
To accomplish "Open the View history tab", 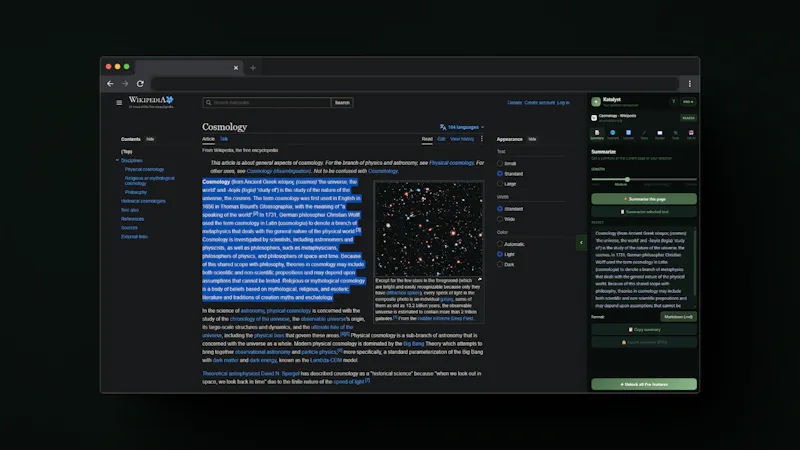I will [x=462, y=139].
